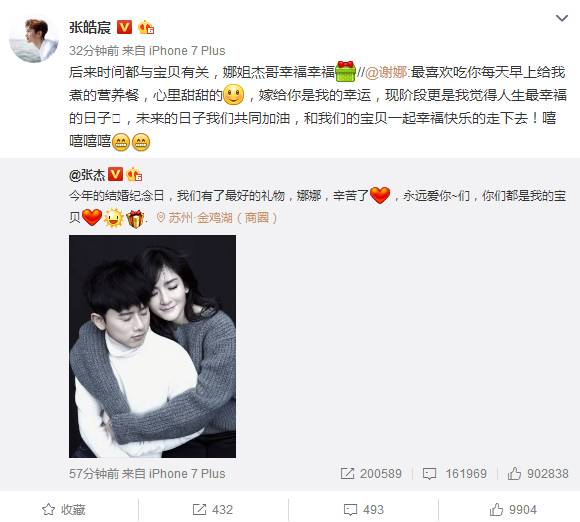
Task: Like original post with 902838 likes
Action: tap(538, 474)
